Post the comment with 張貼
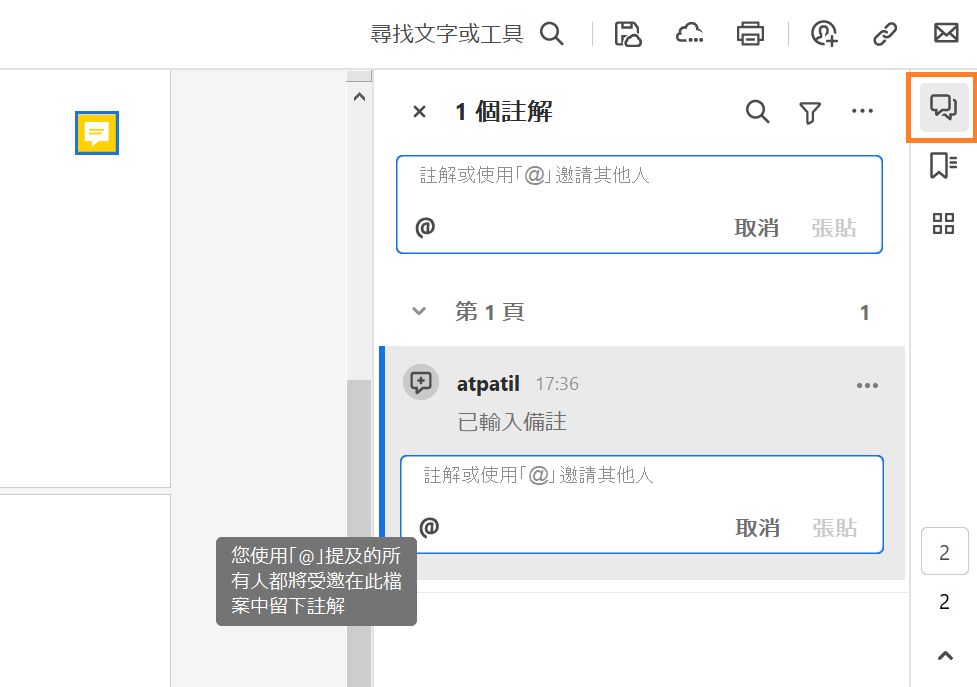This screenshot has width=977, height=687. click(x=835, y=227)
